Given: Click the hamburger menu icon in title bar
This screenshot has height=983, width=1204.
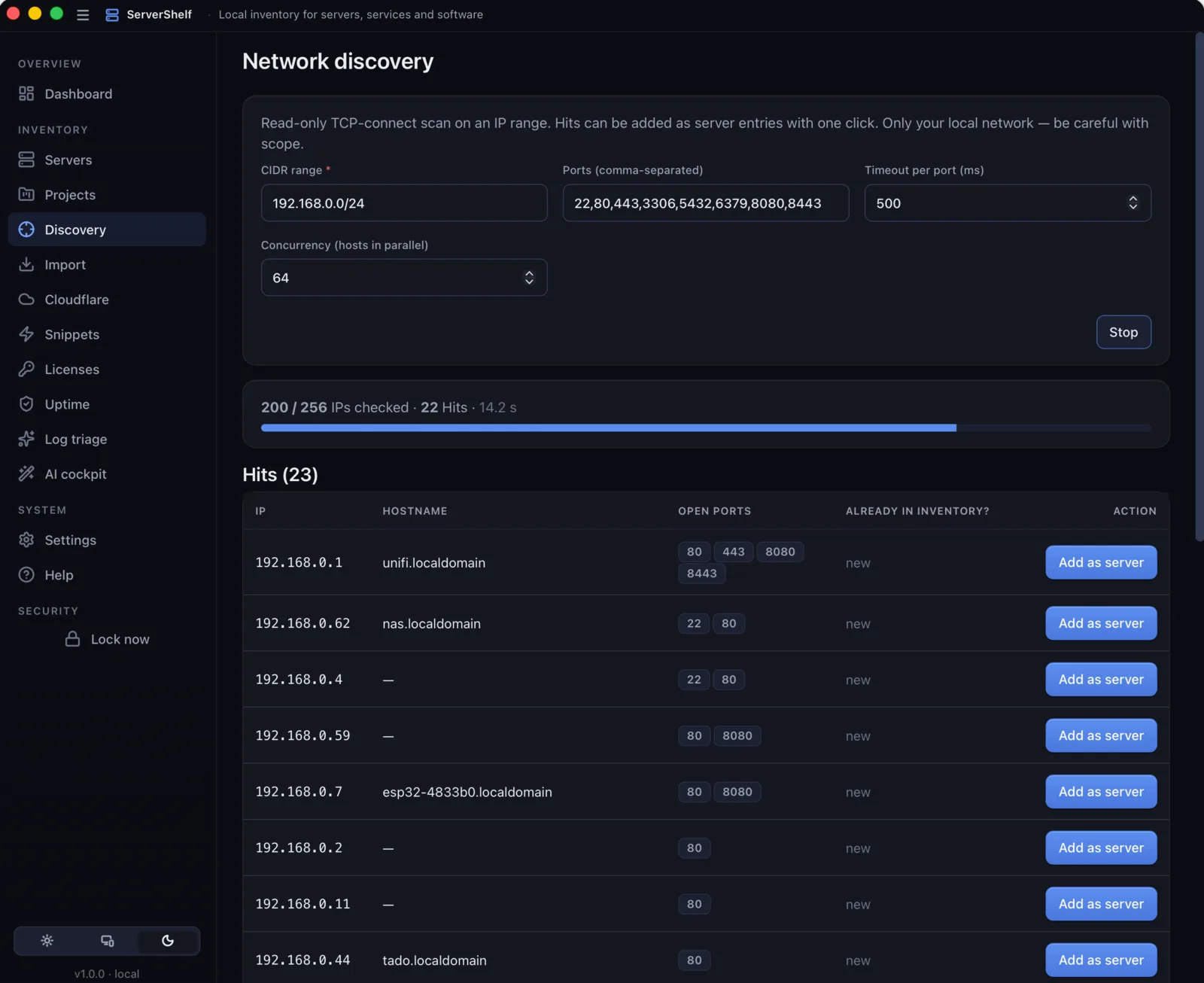Looking at the screenshot, I should click(x=83, y=15).
